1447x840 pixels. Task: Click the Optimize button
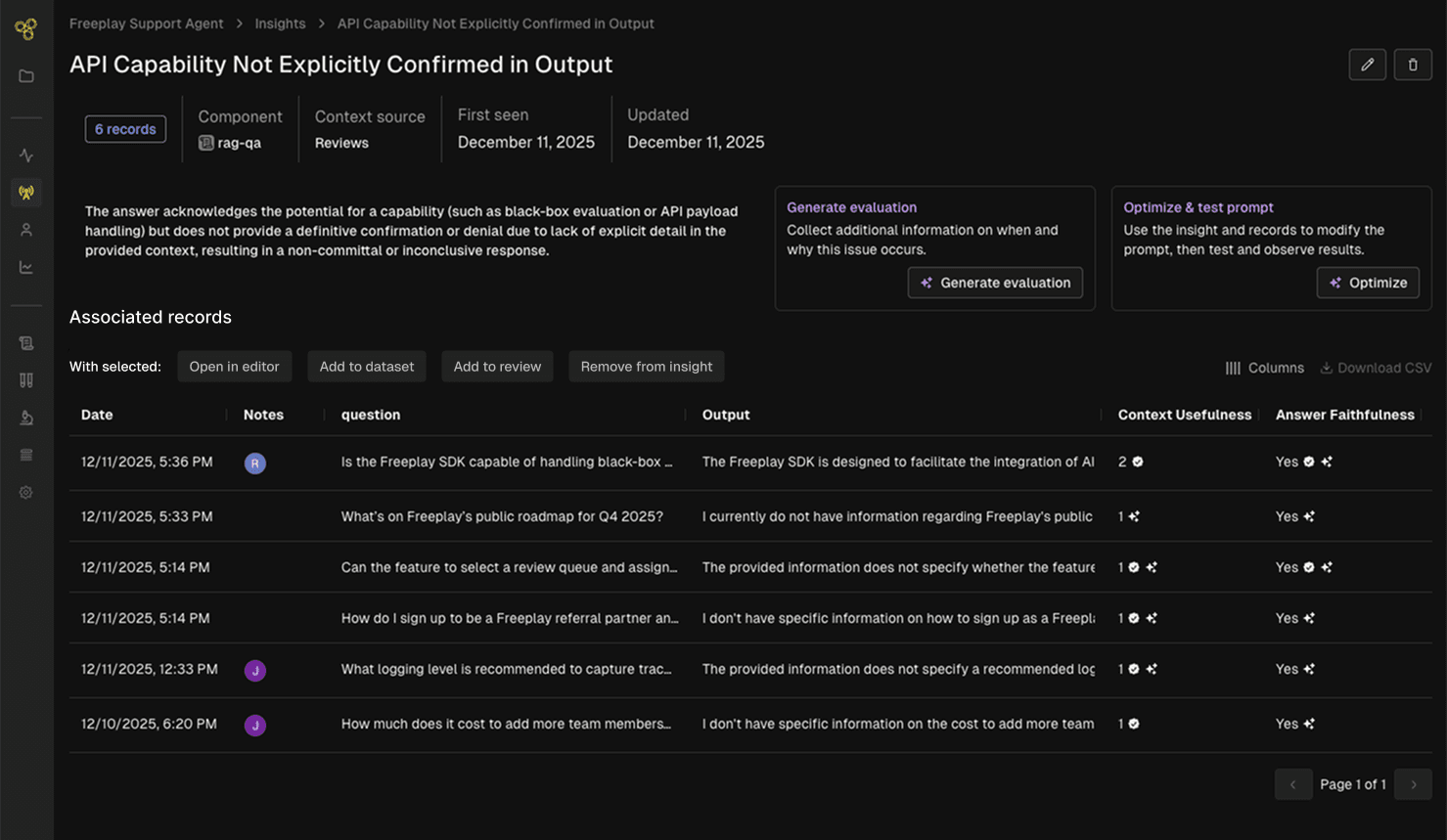[x=1368, y=283]
